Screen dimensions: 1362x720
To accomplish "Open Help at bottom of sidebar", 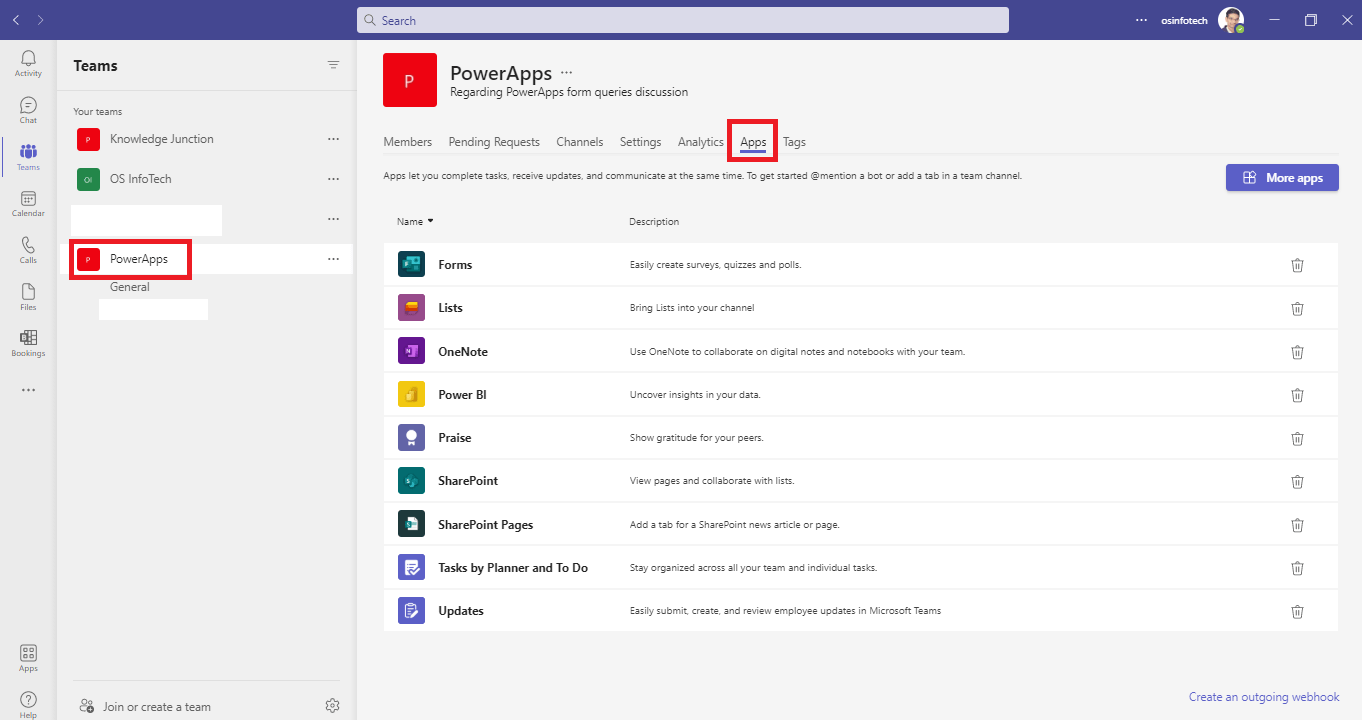I will (x=28, y=704).
